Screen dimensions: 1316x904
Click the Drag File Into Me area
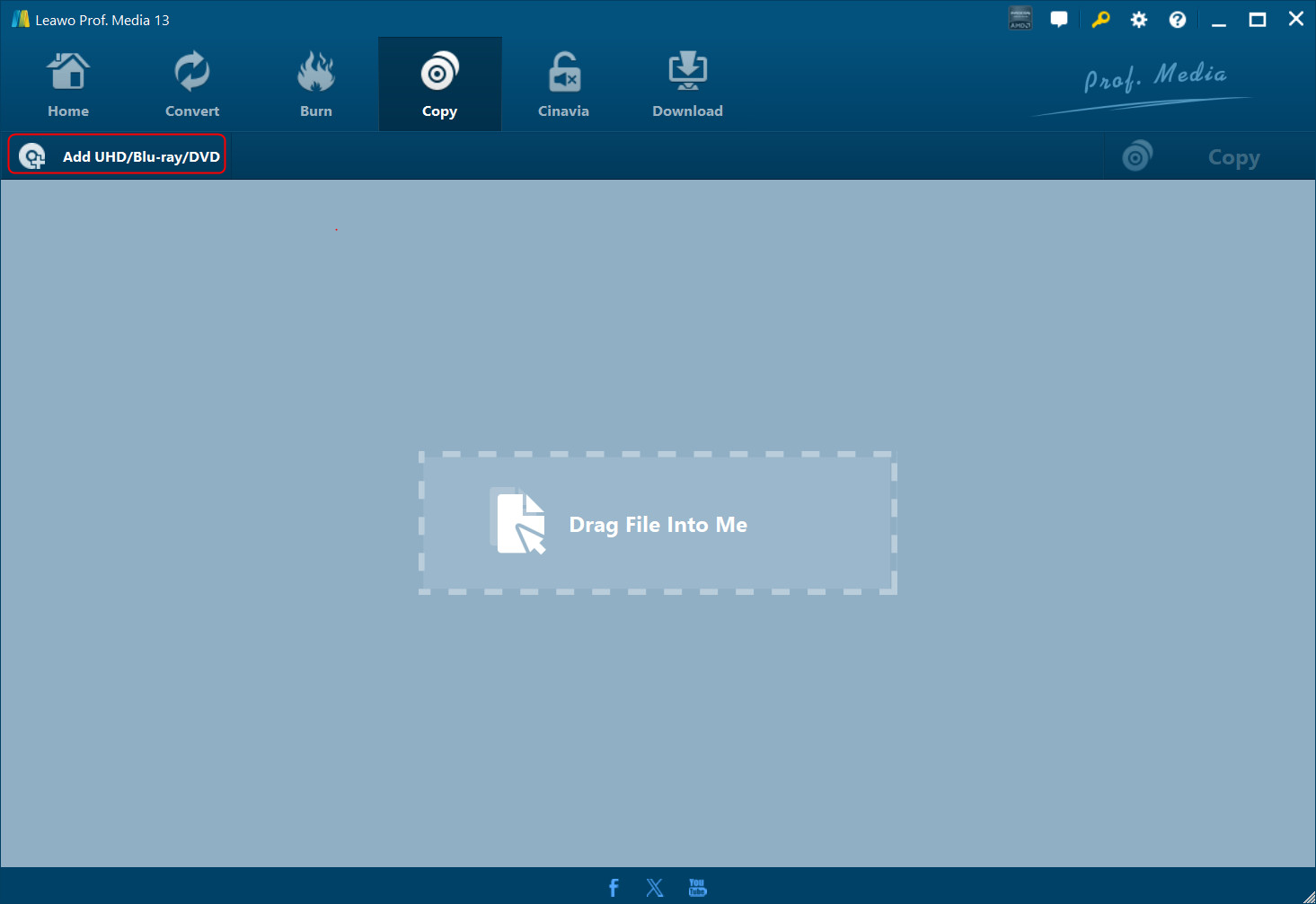click(x=658, y=524)
